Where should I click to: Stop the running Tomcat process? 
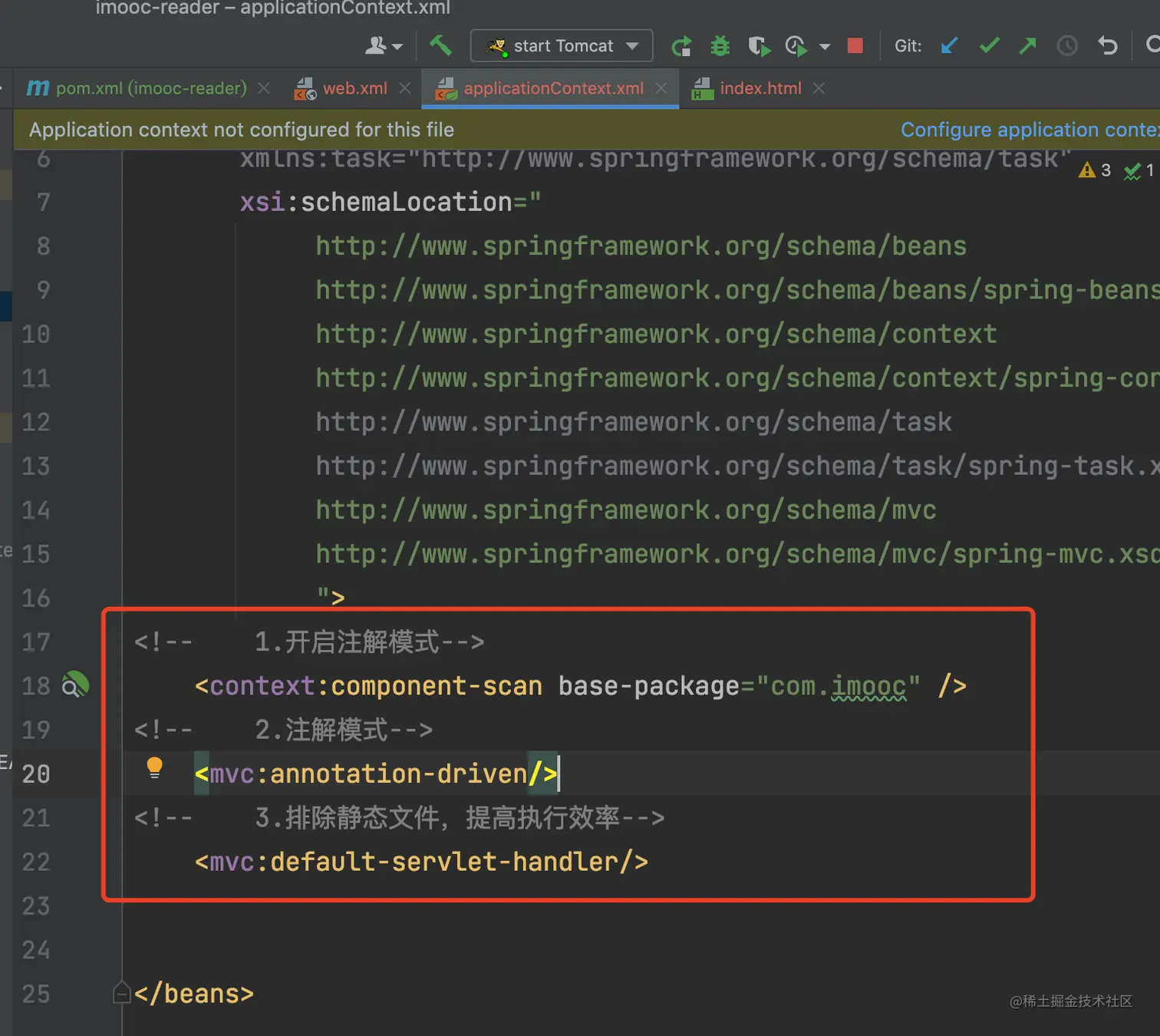tap(855, 46)
